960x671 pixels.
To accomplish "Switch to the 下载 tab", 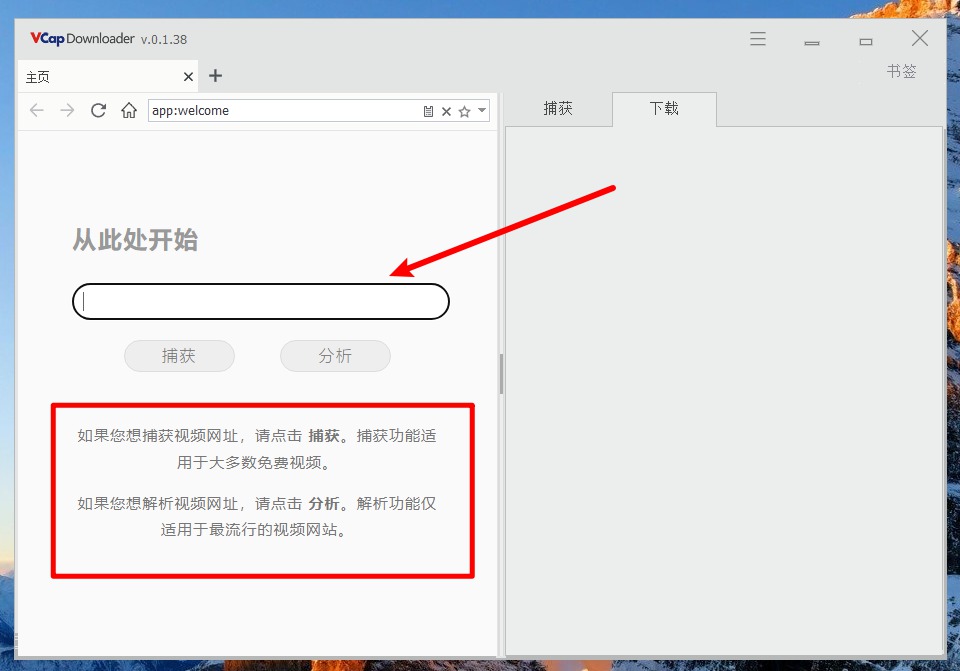I will (x=664, y=109).
